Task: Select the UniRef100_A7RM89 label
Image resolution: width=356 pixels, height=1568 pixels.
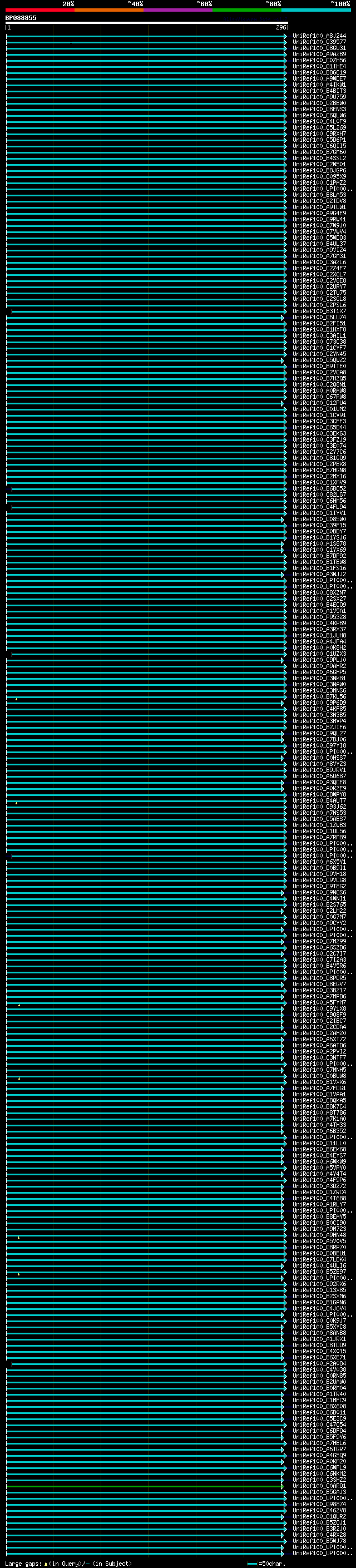Action: click(319, 838)
